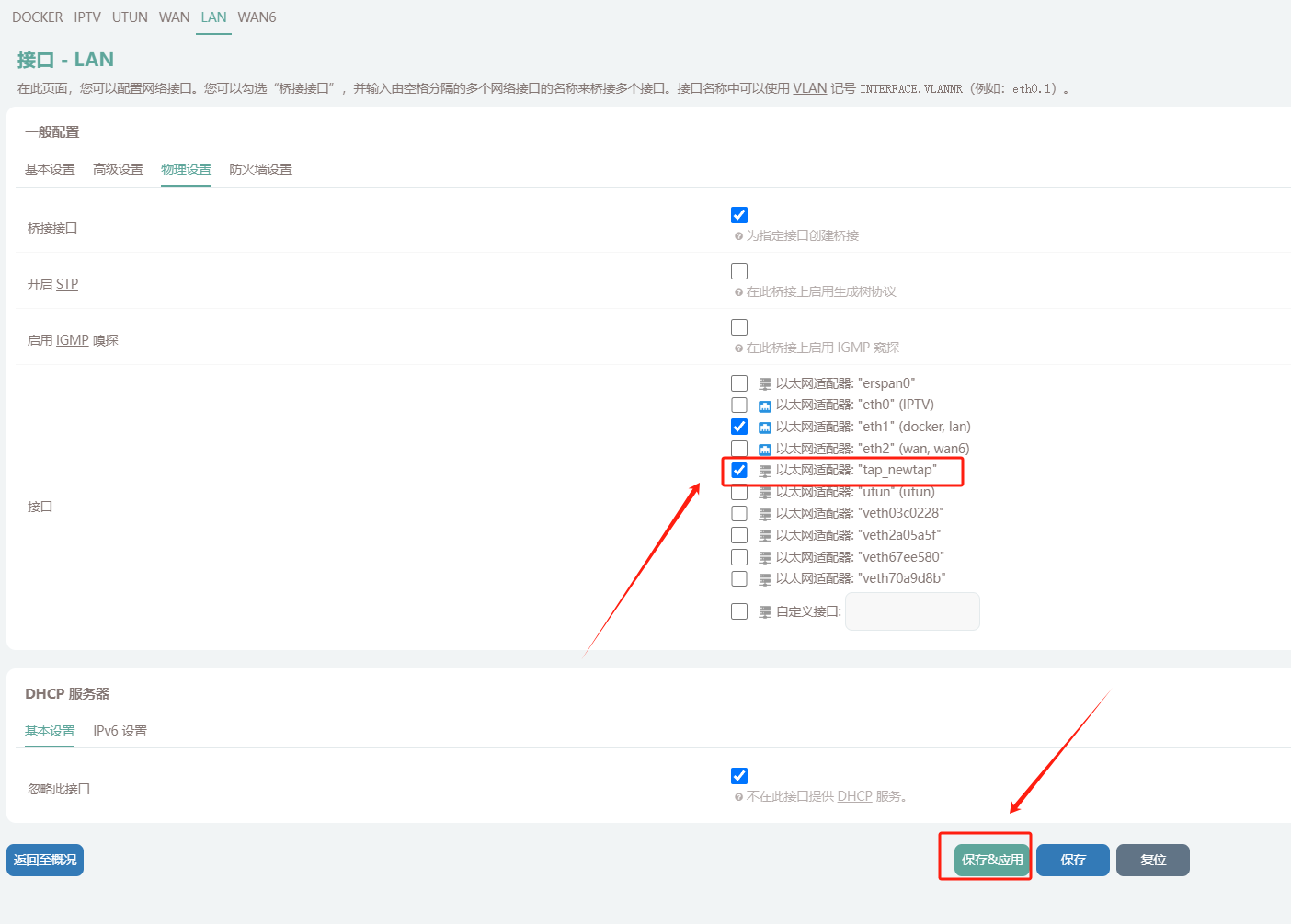The width and height of the screenshot is (1291, 924).
Task: Toggle the ignore interface DHCP checkbox
Action: click(x=739, y=776)
